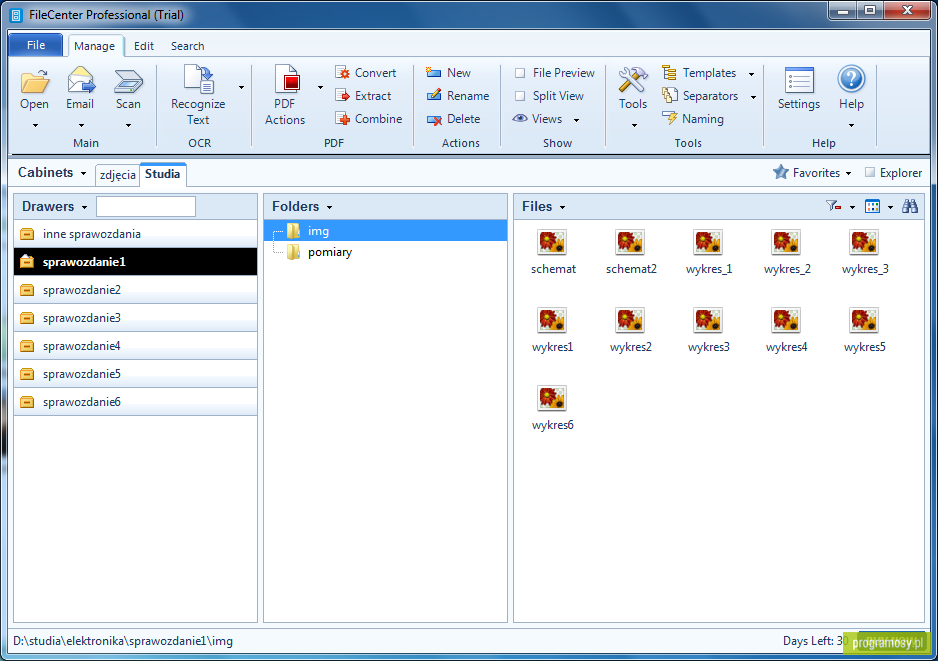
Task: Click the Scan scanner icon
Action: click(x=128, y=81)
